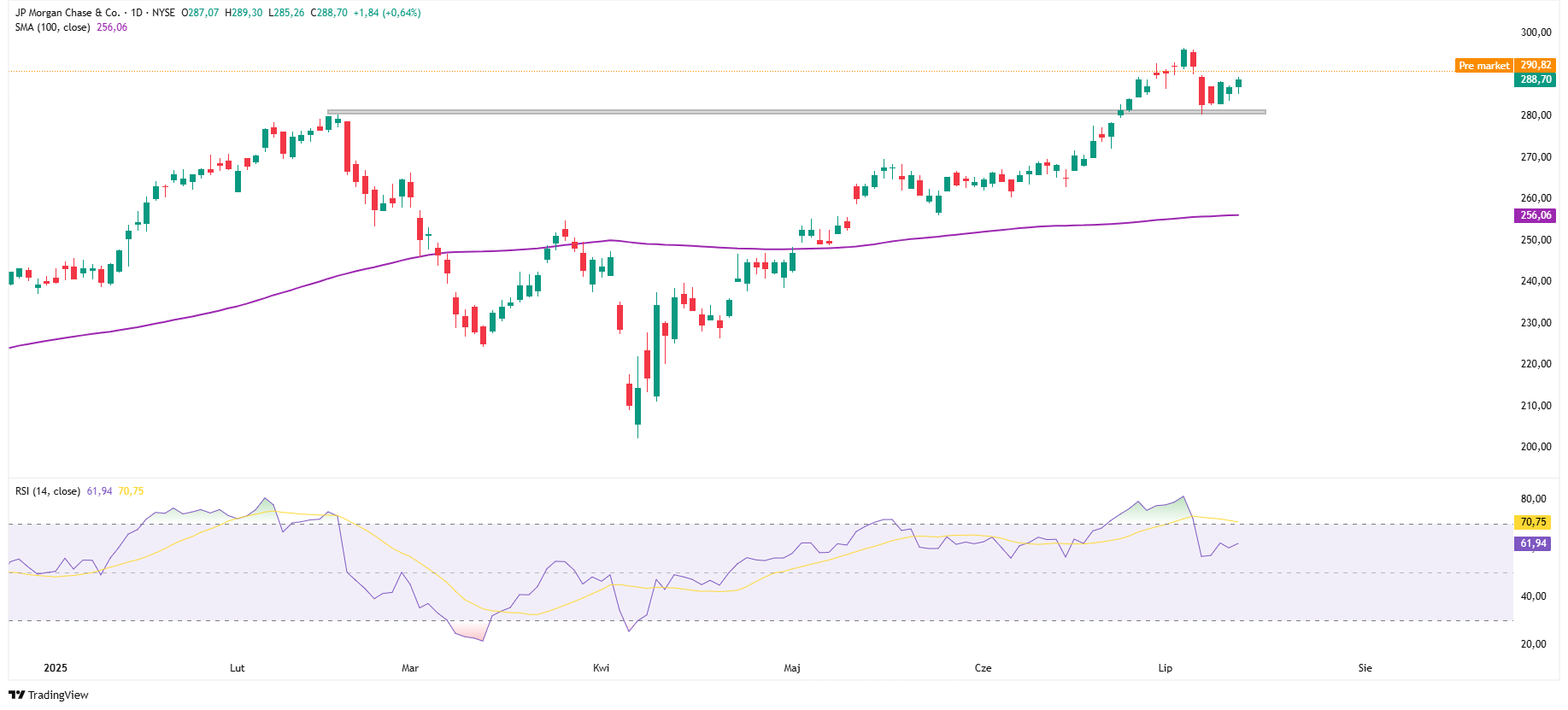
Task: Click the close value C288,70 in header
Action: [x=329, y=13]
